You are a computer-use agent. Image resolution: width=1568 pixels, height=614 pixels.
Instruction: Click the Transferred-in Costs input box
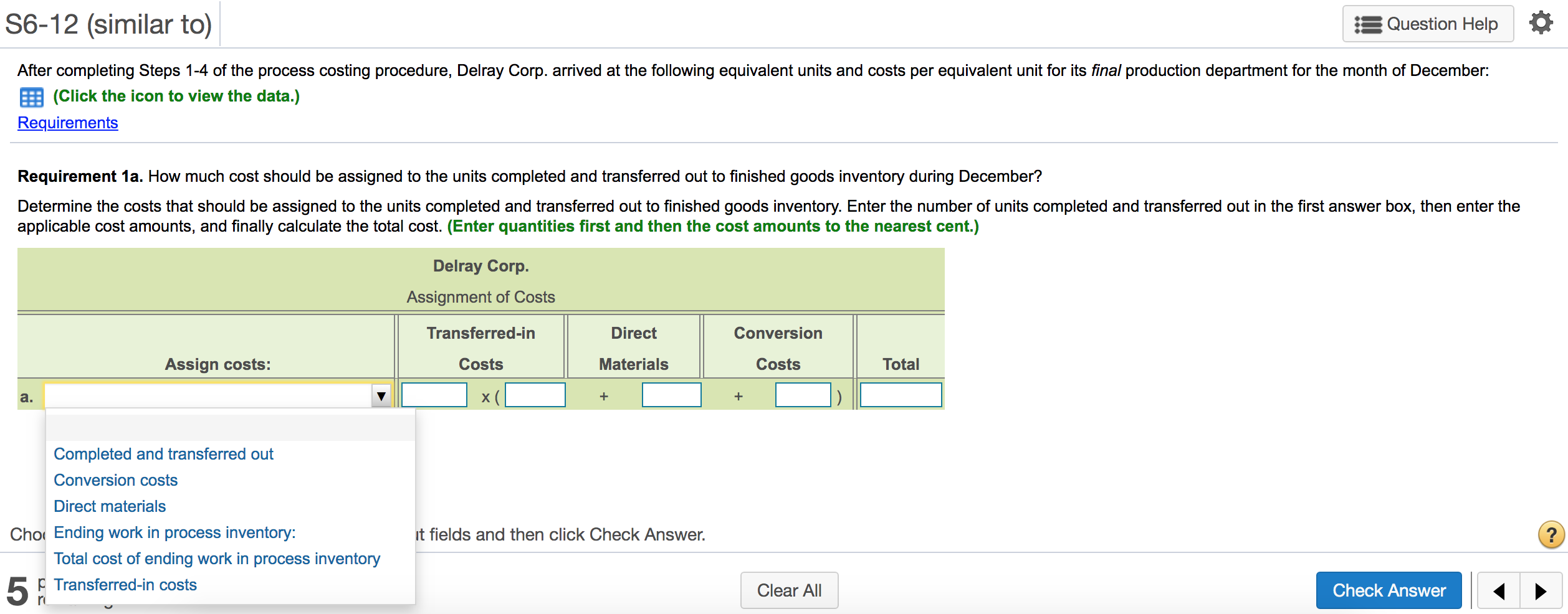pyautogui.click(x=535, y=395)
